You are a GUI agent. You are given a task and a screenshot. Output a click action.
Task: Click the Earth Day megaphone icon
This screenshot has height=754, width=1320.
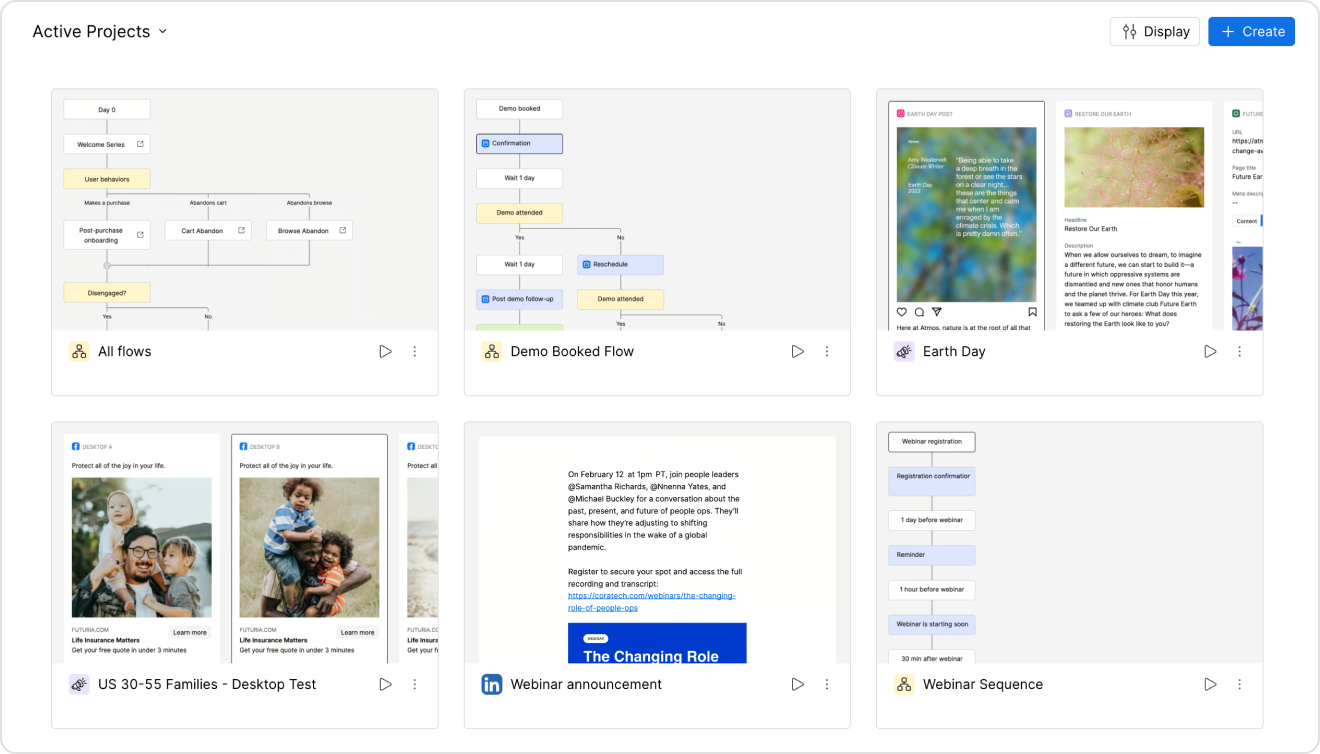pos(904,351)
